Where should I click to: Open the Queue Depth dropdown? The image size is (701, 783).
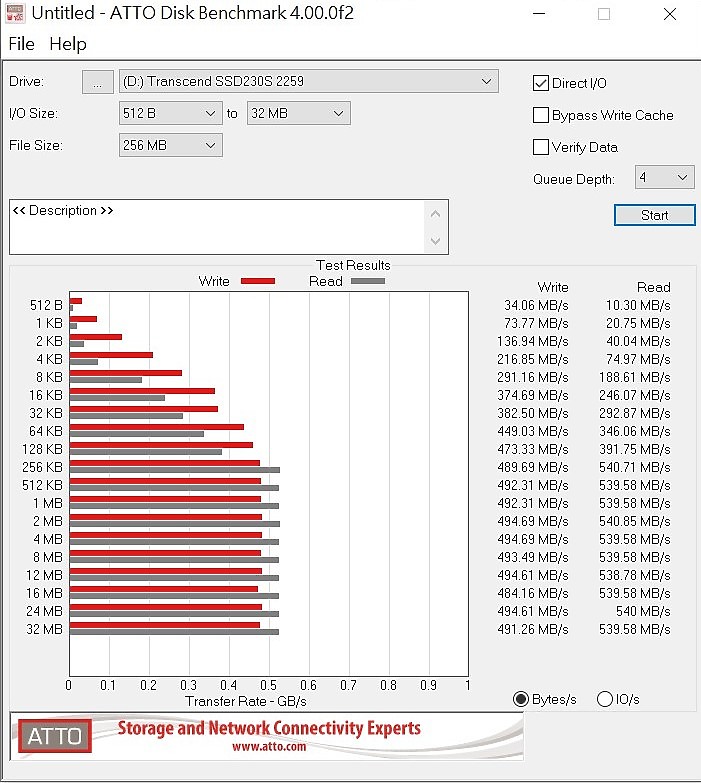point(664,177)
